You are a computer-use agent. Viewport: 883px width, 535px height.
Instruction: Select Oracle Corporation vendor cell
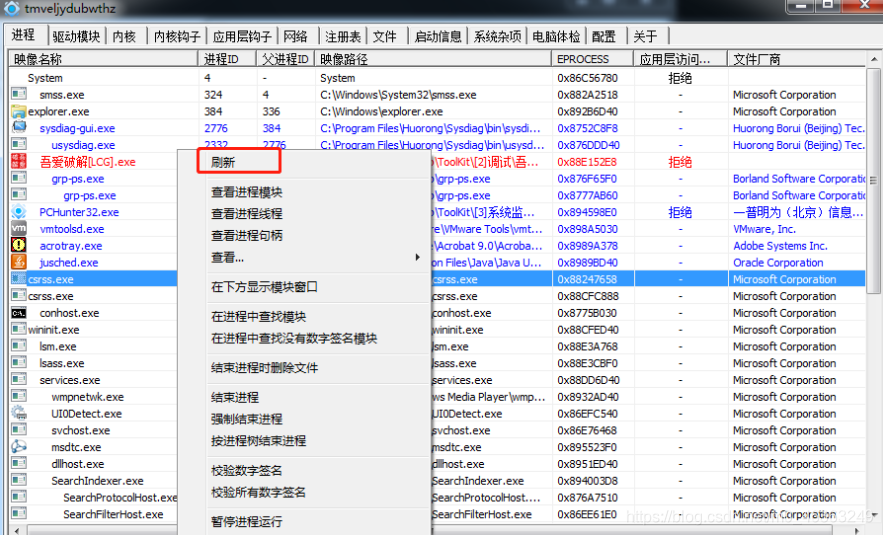pyautogui.click(x=778, y=262)
